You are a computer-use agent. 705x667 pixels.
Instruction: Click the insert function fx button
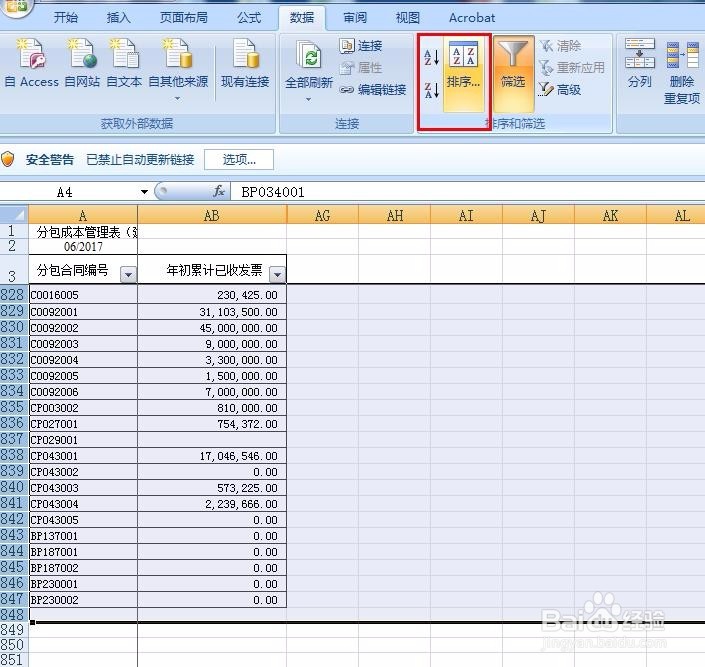(219, 192)
